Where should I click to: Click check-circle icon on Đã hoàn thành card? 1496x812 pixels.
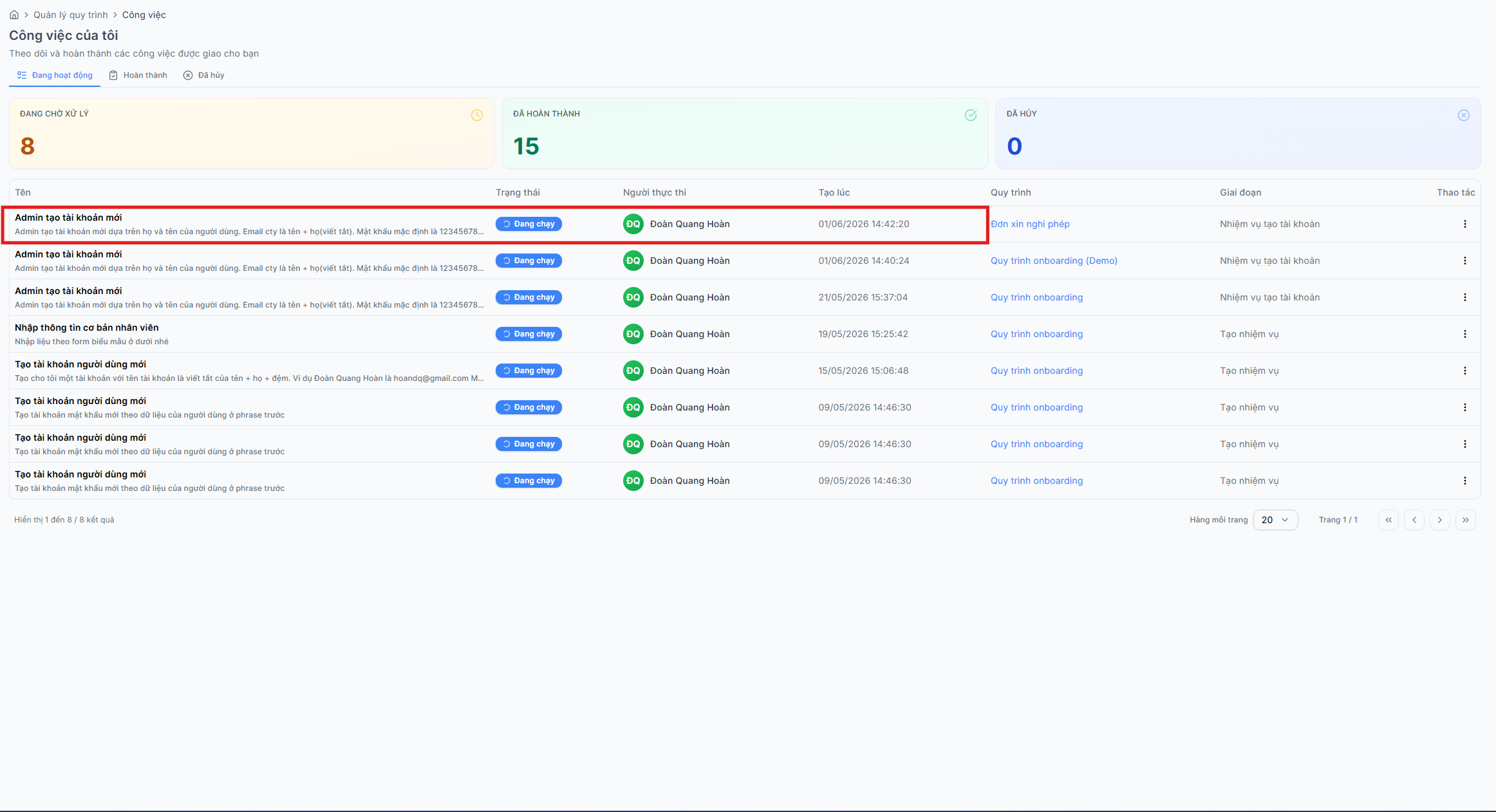point(971,115)
